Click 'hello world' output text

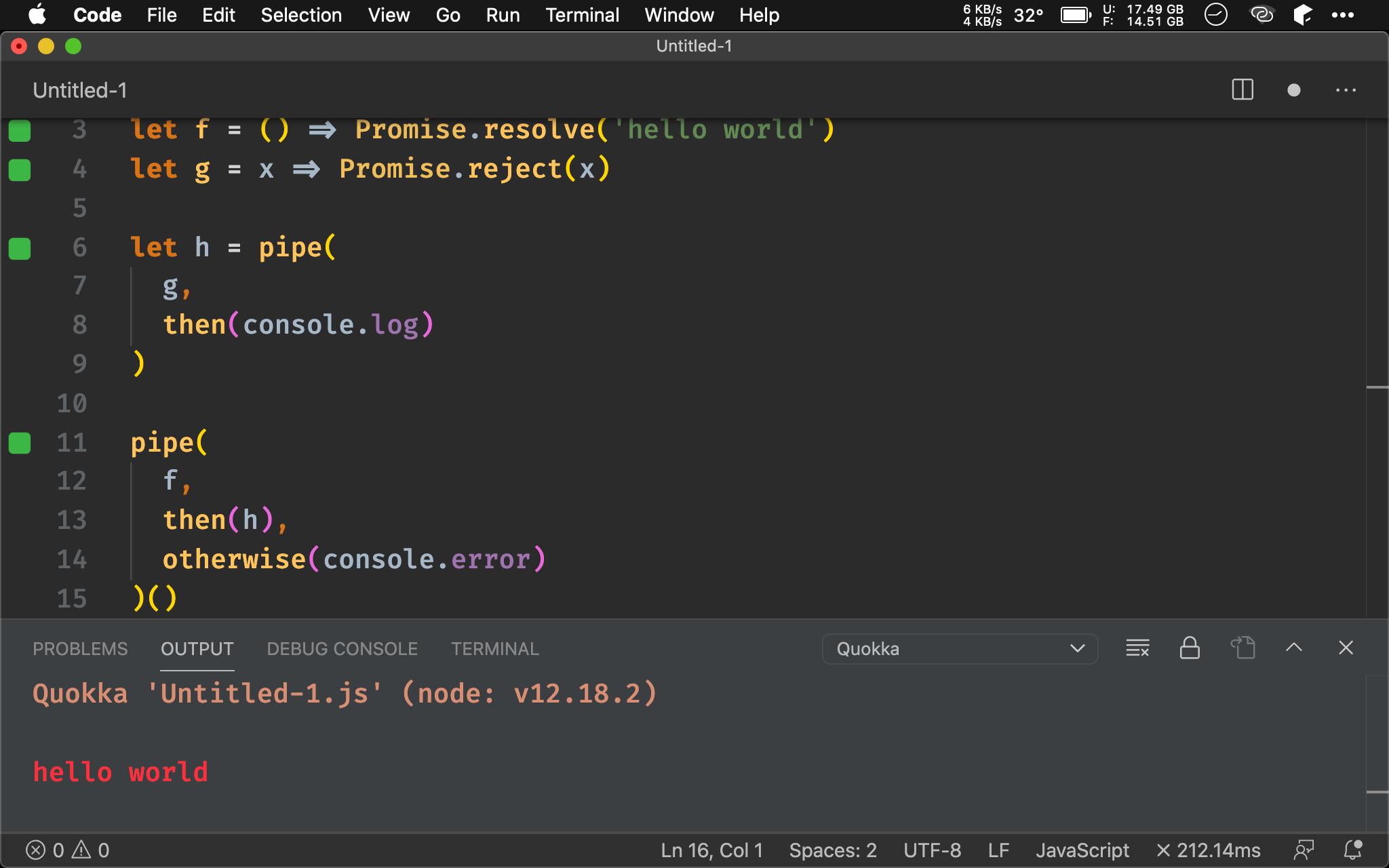[121, 772]
